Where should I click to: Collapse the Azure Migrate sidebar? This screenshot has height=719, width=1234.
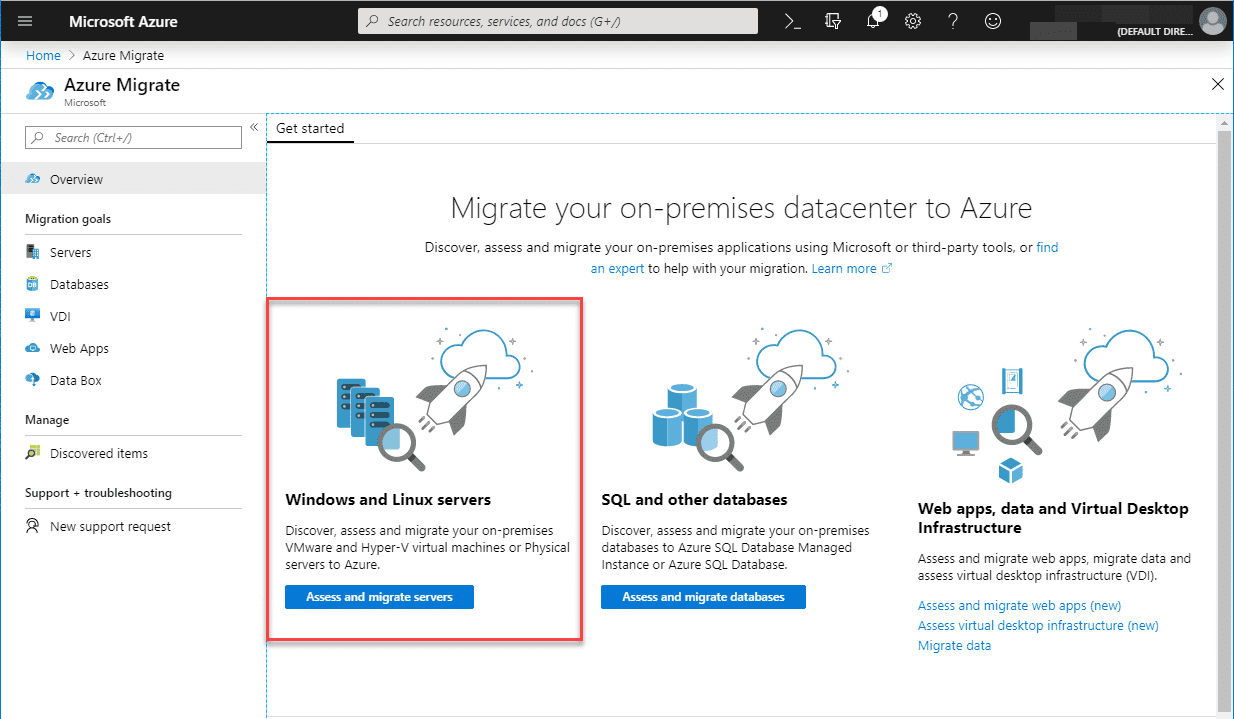254,126
